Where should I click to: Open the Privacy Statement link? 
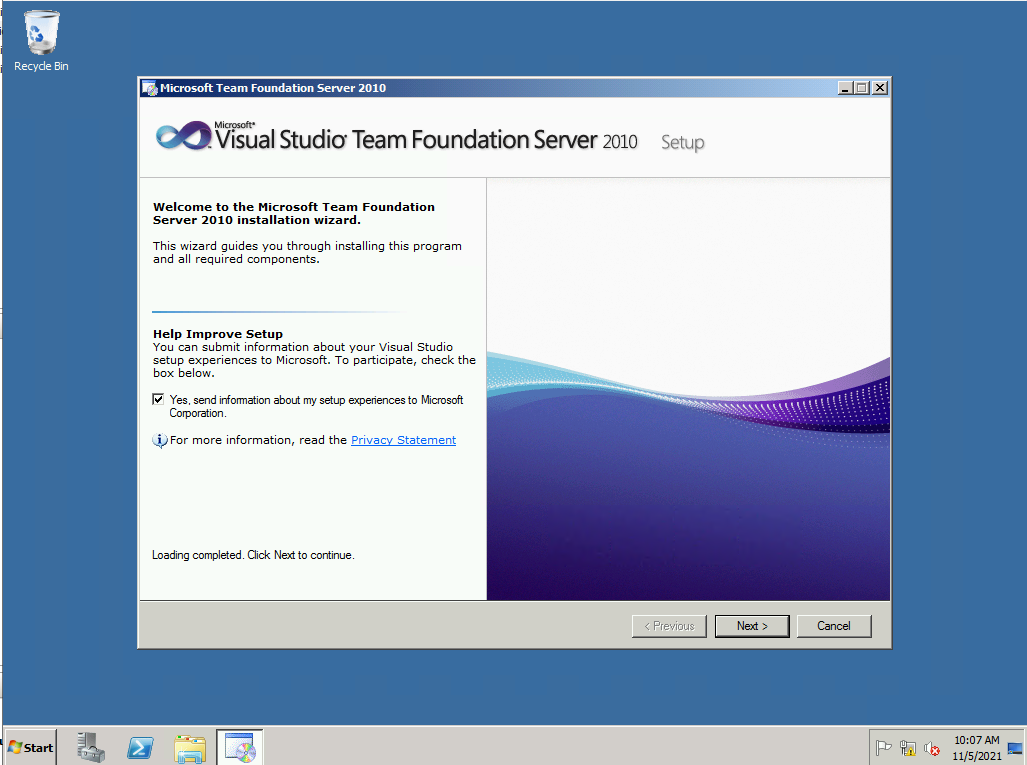403,440
